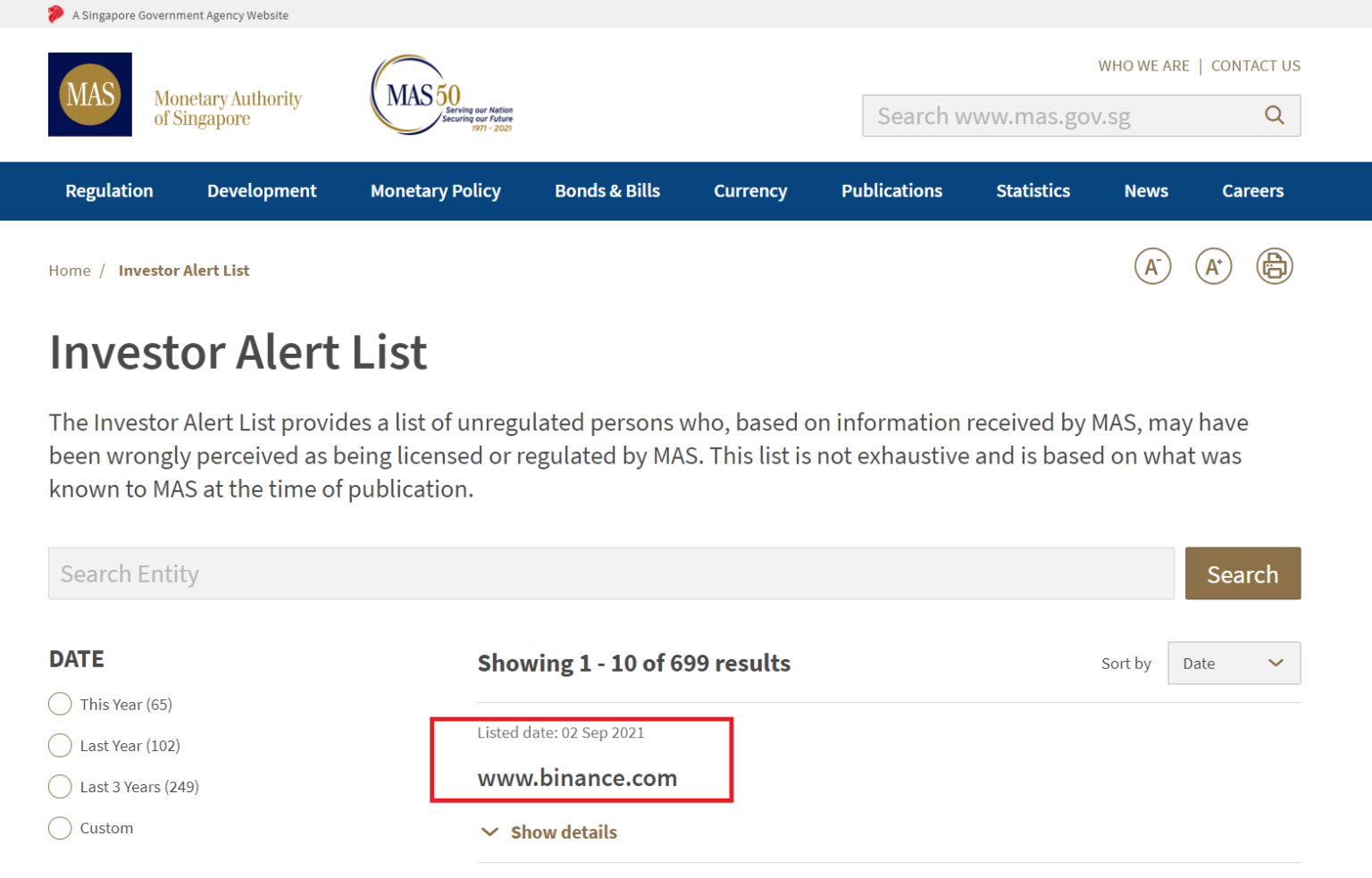The width and height of the screenshot is (1372, 878).
Task: Click the Singapore Government lion icon
Action: tap(56, 14)
